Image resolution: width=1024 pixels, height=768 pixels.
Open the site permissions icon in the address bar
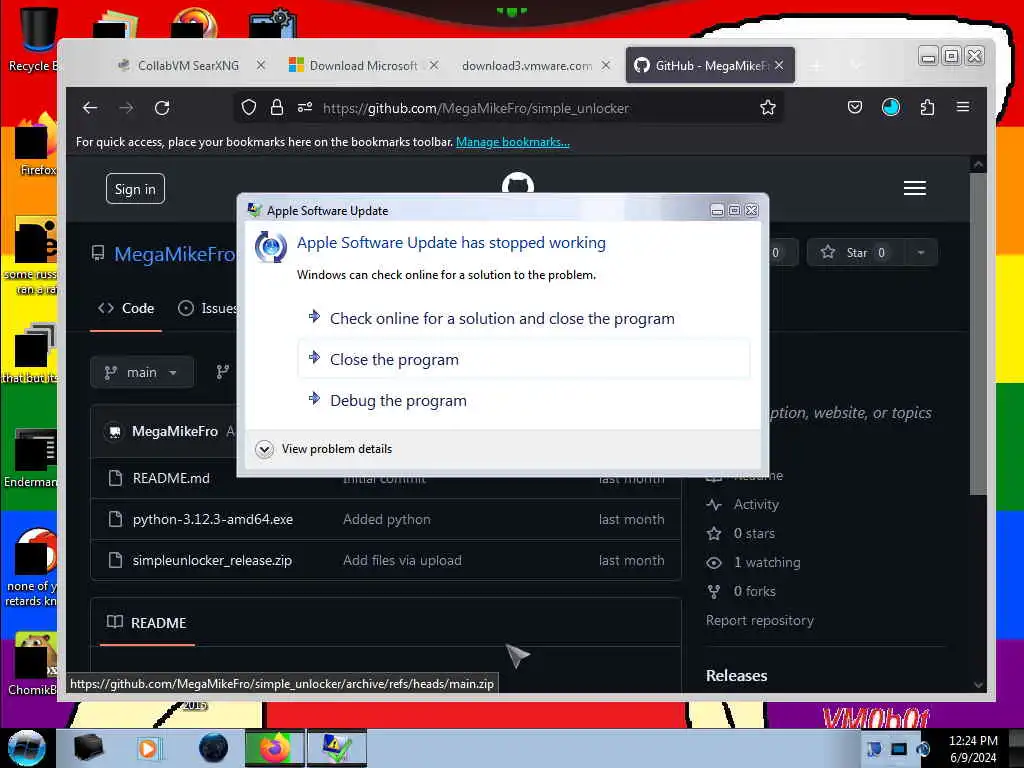[305, 108]
